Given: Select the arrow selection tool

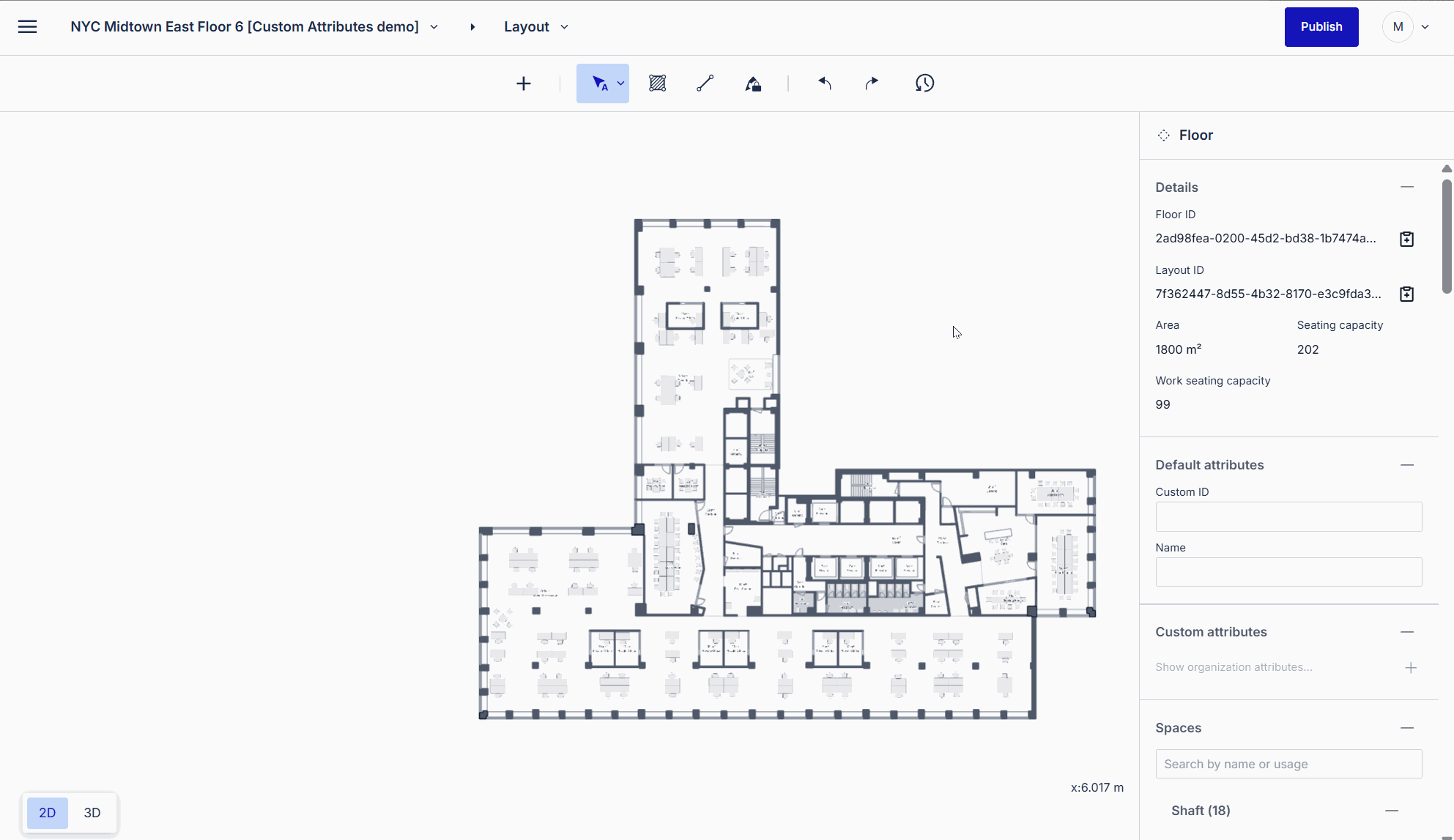Looking at the screenshot, I should (x=598, y=83).
